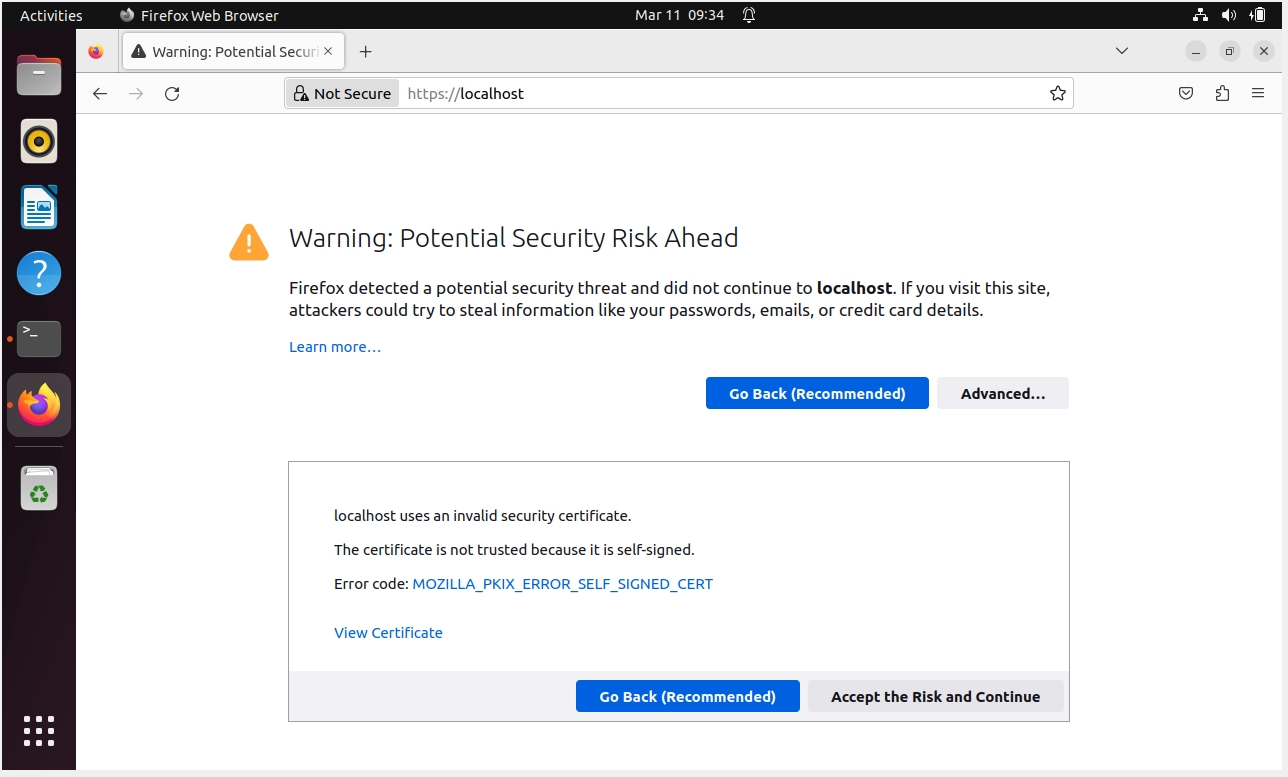
Task: Click the Advanced… button
Action: tap(1002, 394)
